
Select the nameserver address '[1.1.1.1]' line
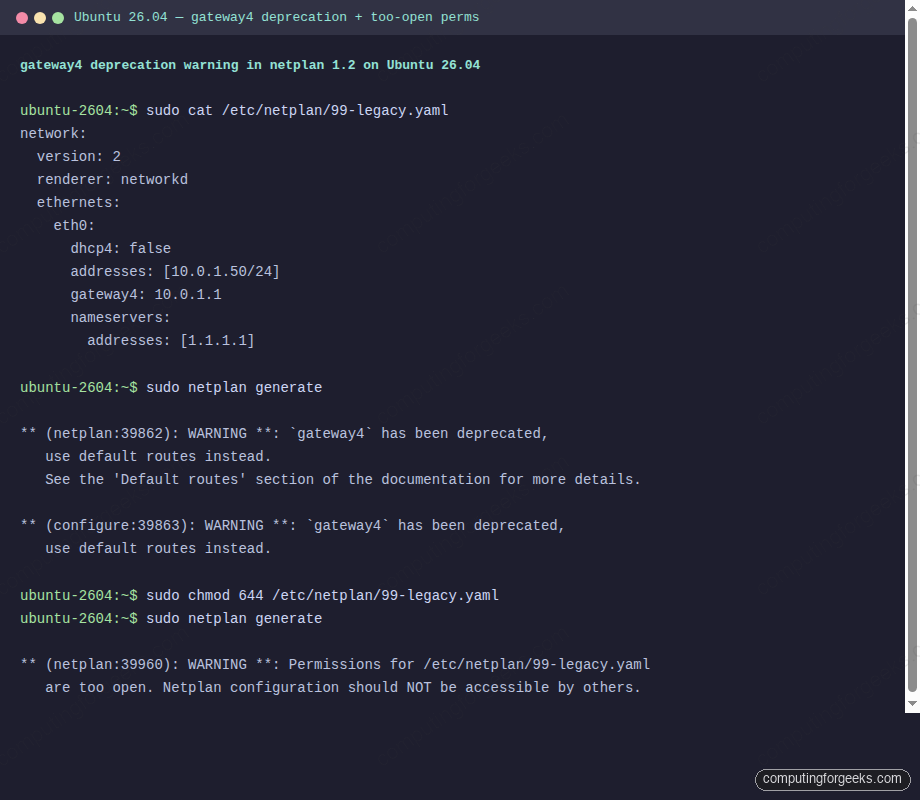172,340
